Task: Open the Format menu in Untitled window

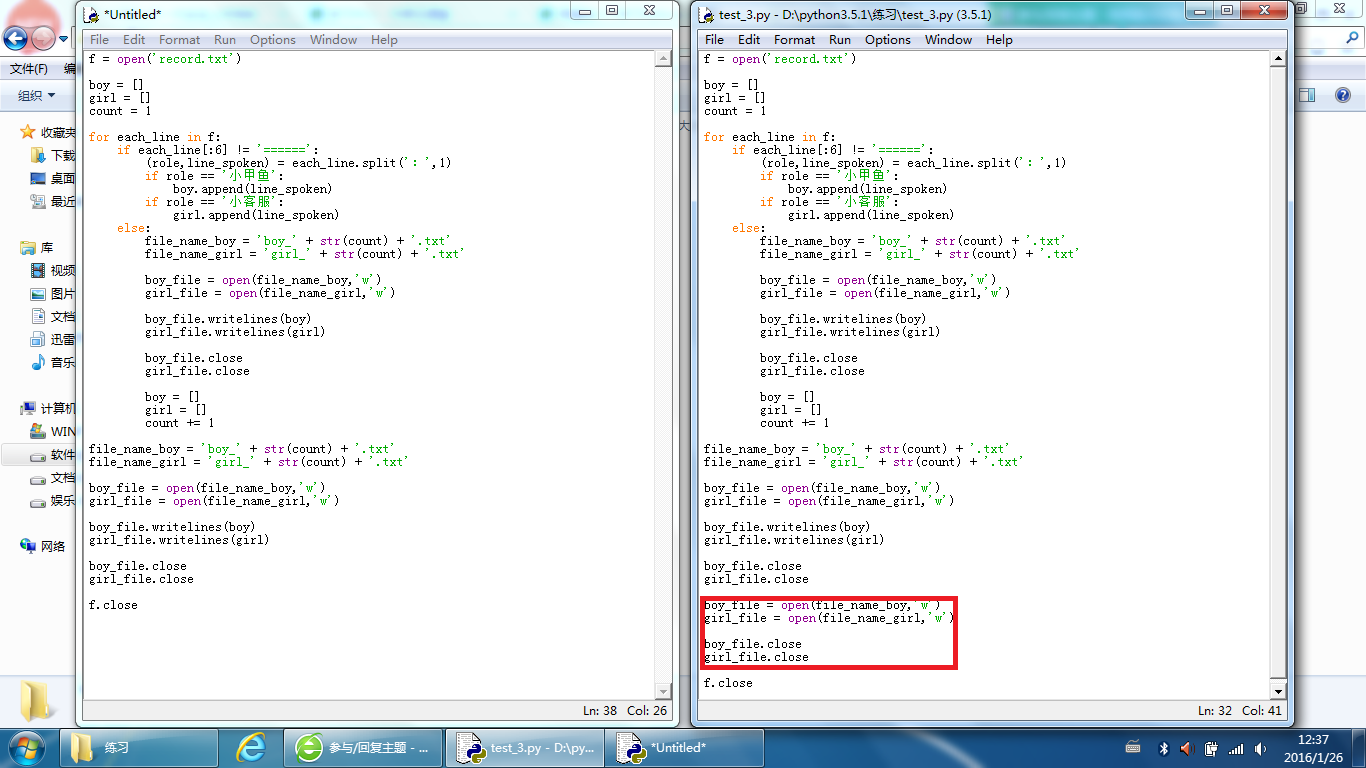Action: (179, 40)
